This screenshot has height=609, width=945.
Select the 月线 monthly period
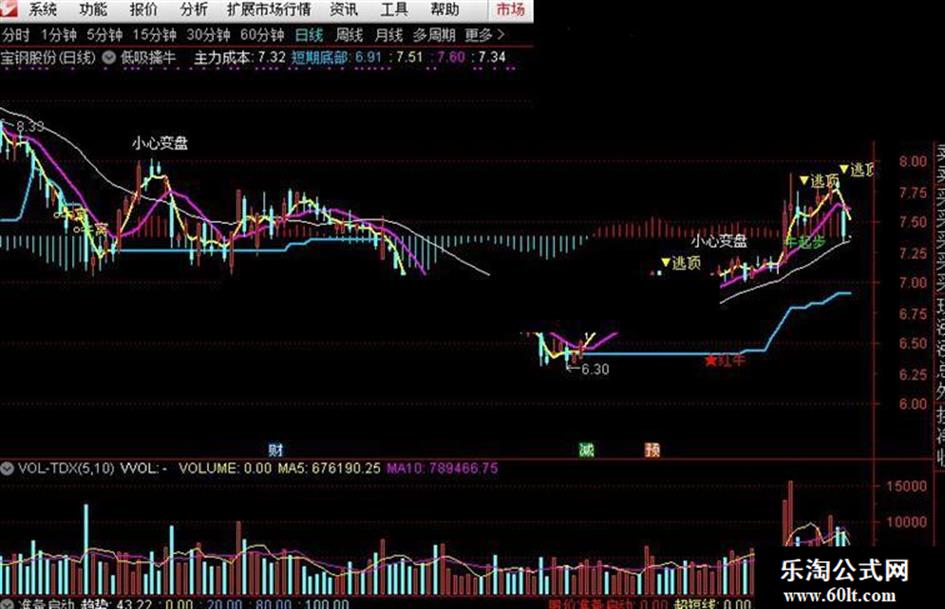click(x=389, y=35)
